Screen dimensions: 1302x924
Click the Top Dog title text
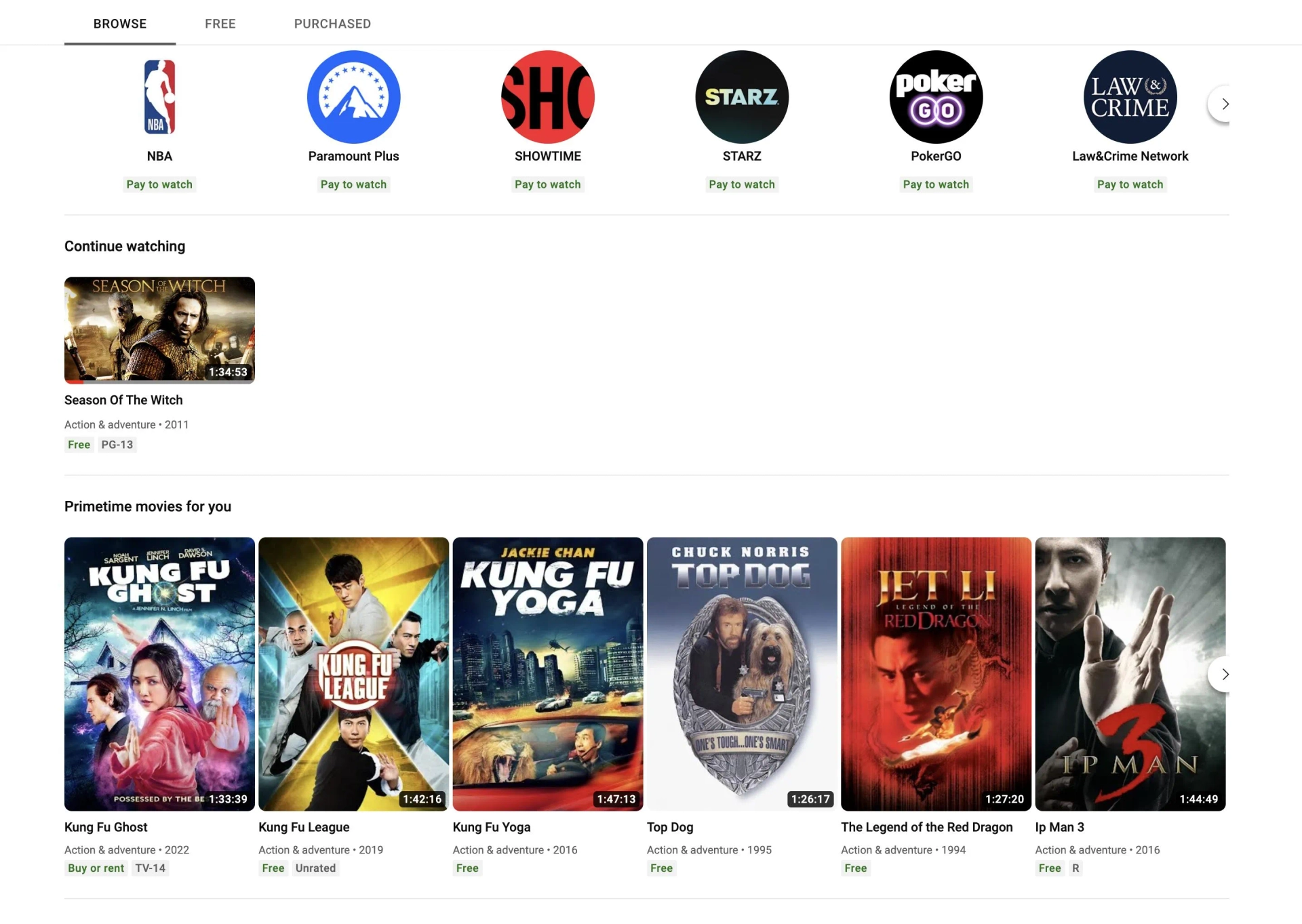coord(670,827)
